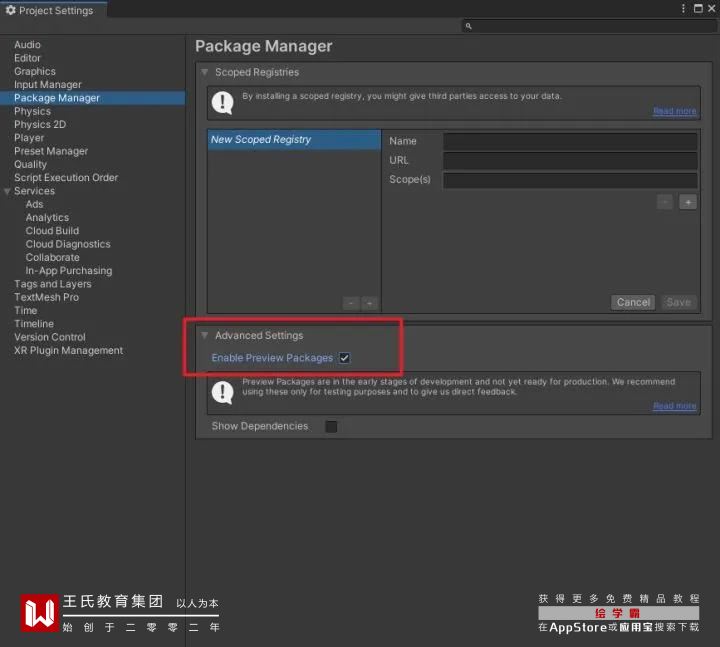Open Preset Manager settings

click(x=51, y=151)
